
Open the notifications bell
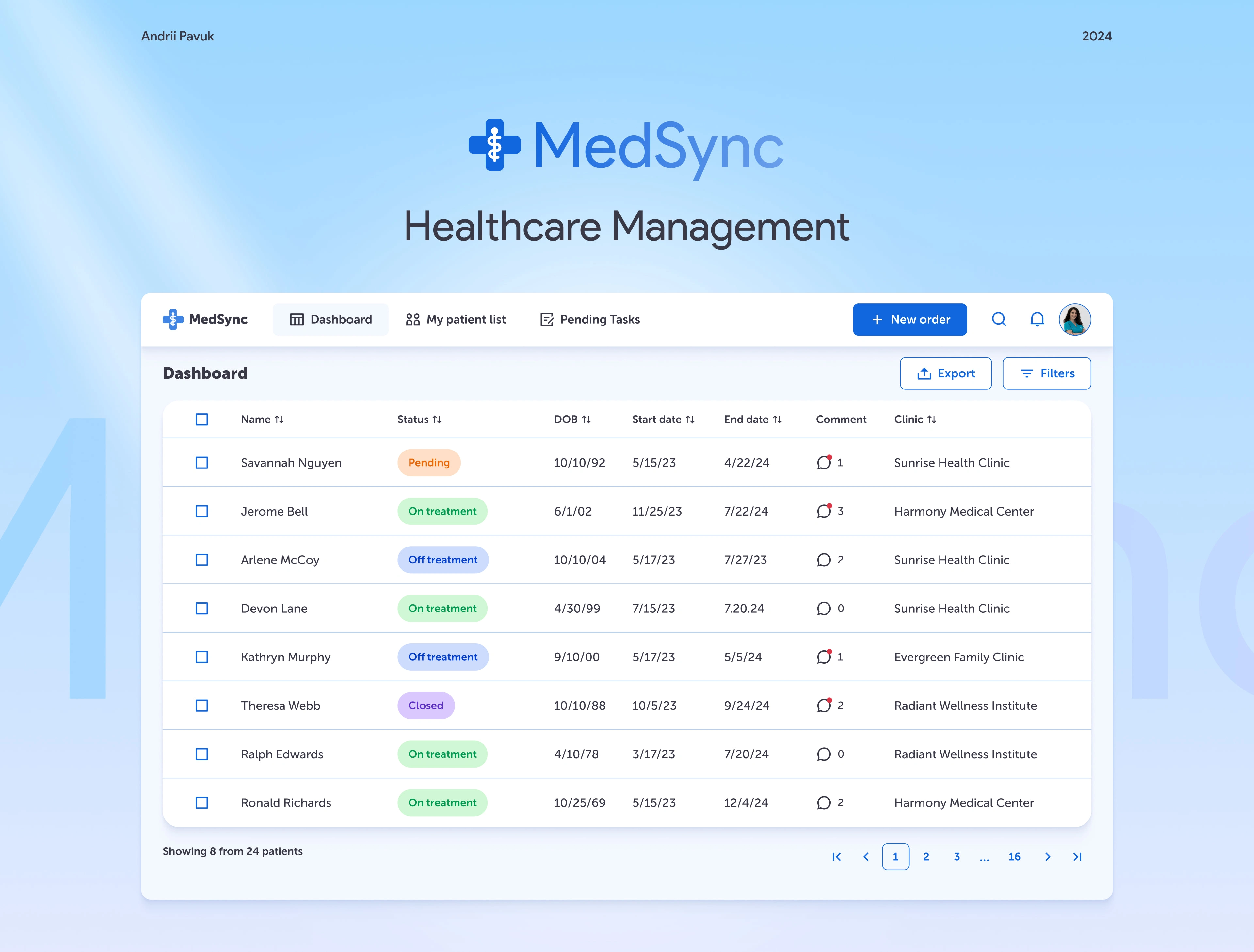1037,320
